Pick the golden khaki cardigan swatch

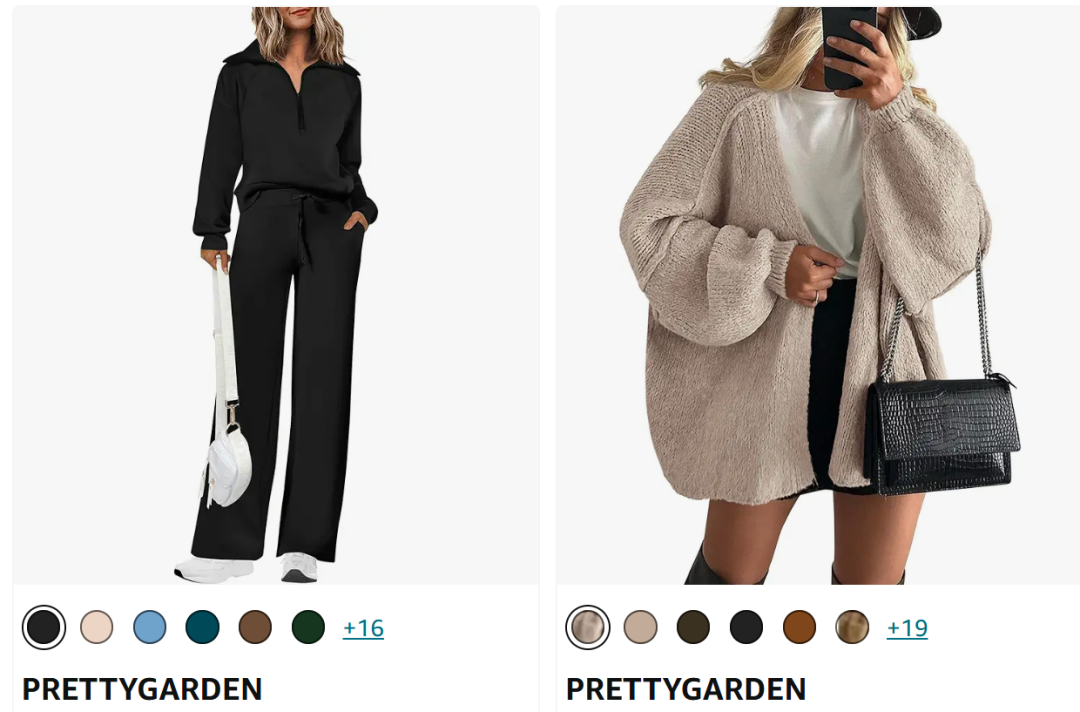[852, 627]
